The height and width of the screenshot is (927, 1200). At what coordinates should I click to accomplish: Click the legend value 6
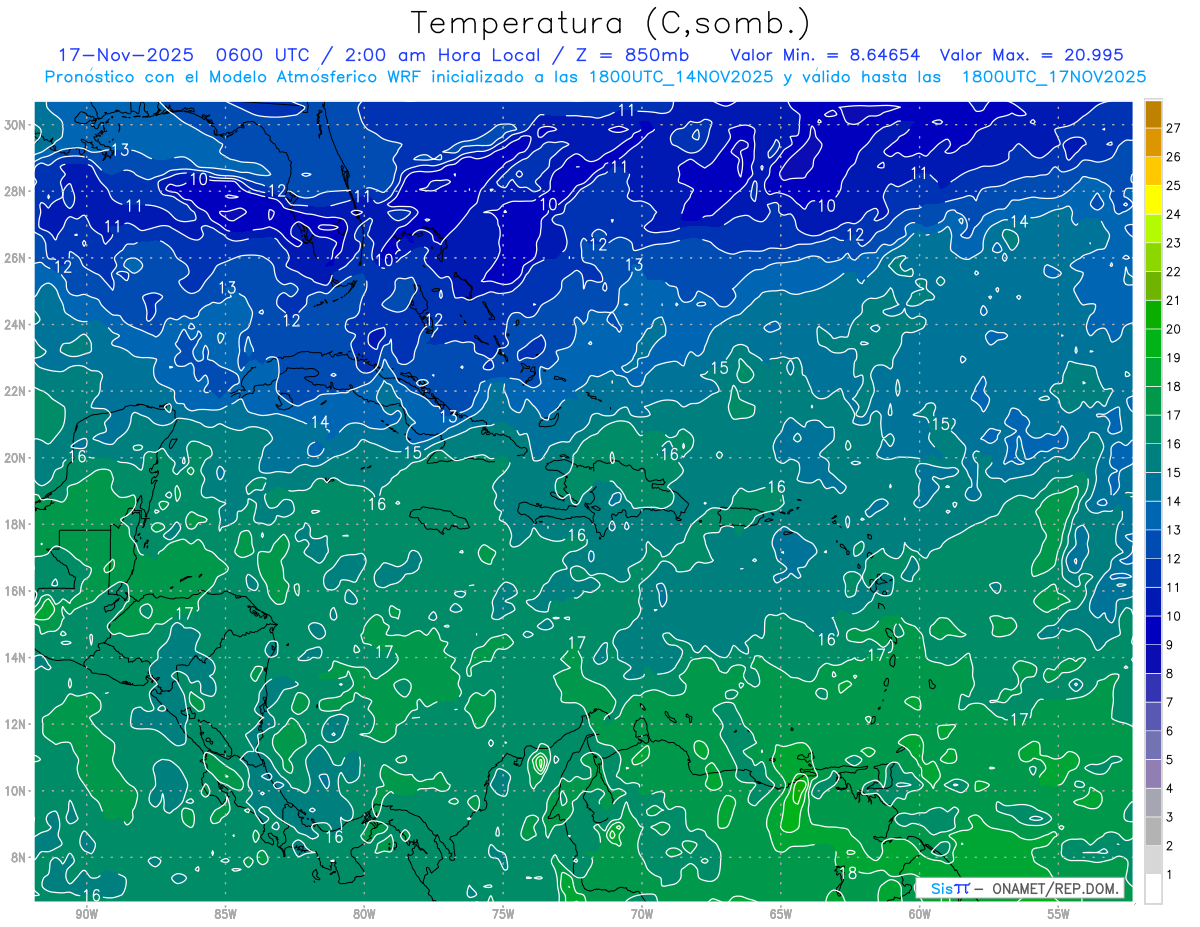(x=1170, y=731)
